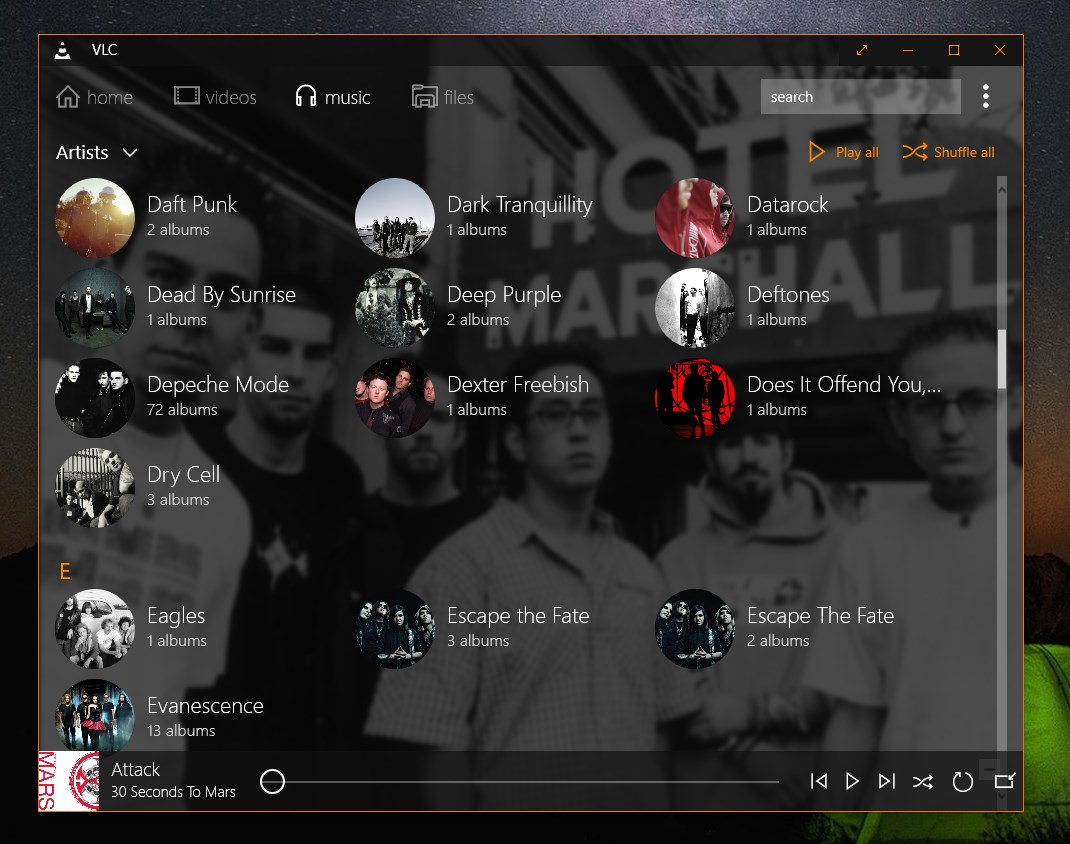Switch to the videos library
Viewport: 1070px width, 844px height.
[215, 96]
